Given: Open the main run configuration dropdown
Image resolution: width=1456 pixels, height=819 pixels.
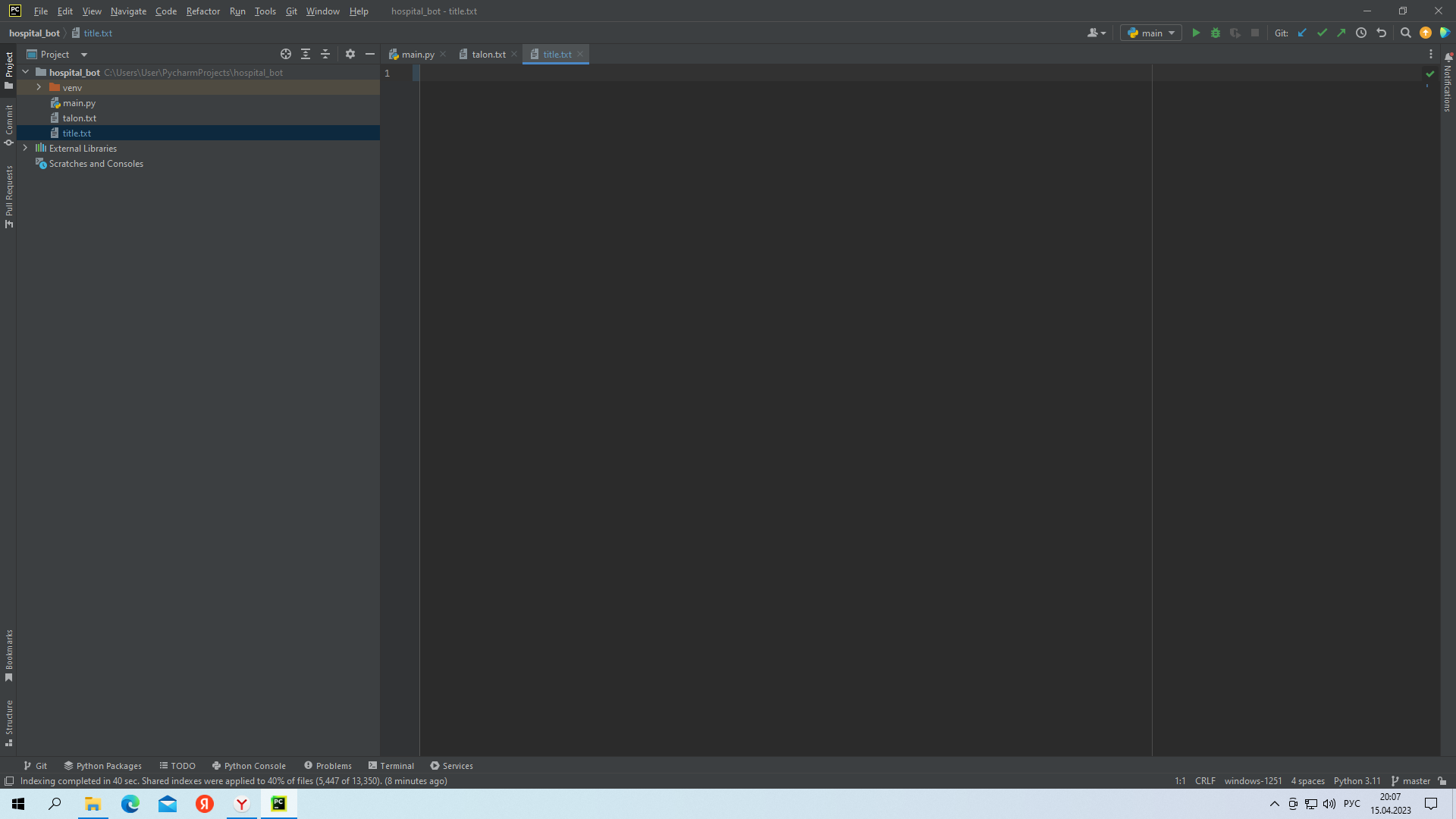Looking at the screenshot, I should point(1151,33).
